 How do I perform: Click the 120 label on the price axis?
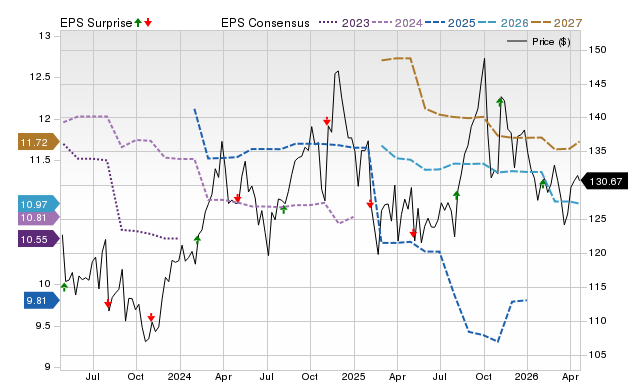point(597,253)
